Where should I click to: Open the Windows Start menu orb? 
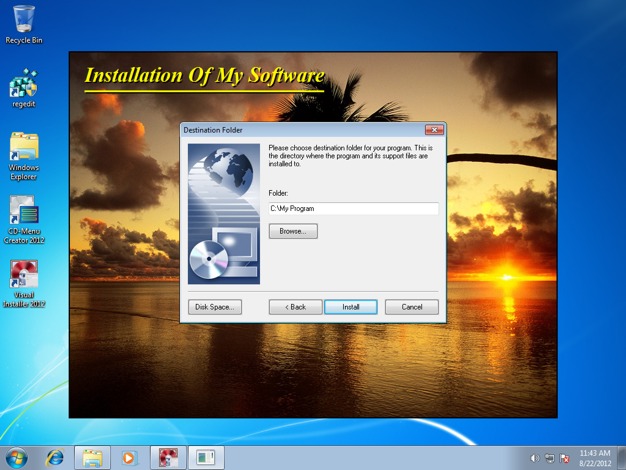coord(16,458)
